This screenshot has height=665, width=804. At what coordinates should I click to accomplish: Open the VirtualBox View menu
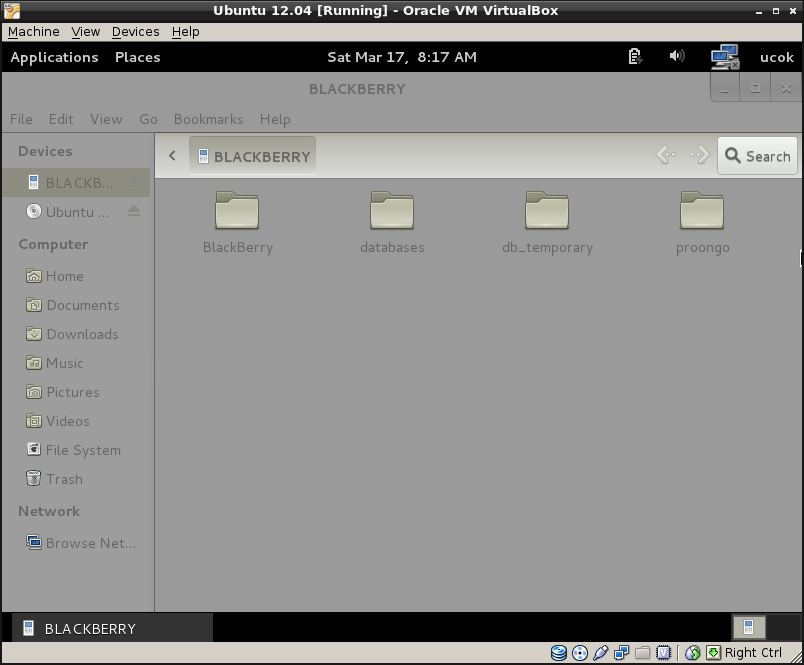[85, 32]
